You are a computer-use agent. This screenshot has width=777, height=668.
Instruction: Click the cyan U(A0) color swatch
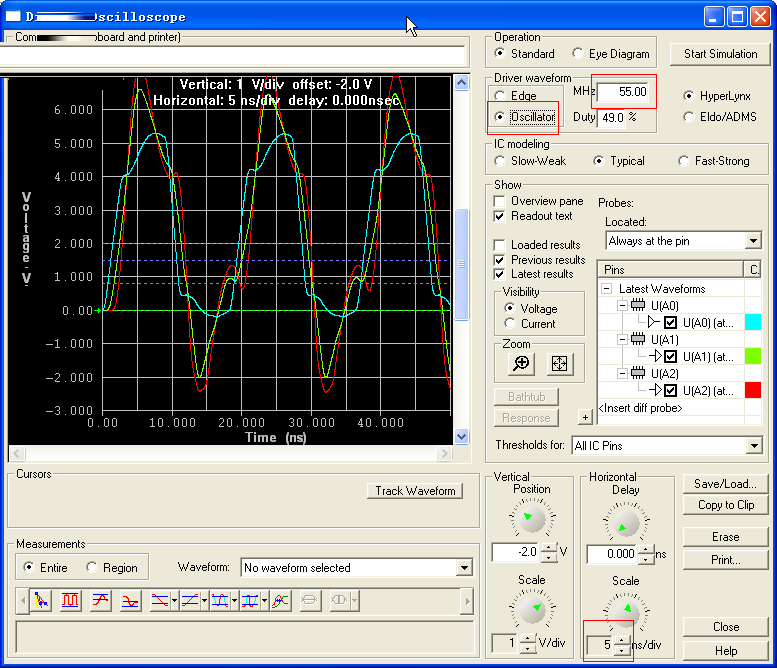pyautogui.click(x=753, y=322)
